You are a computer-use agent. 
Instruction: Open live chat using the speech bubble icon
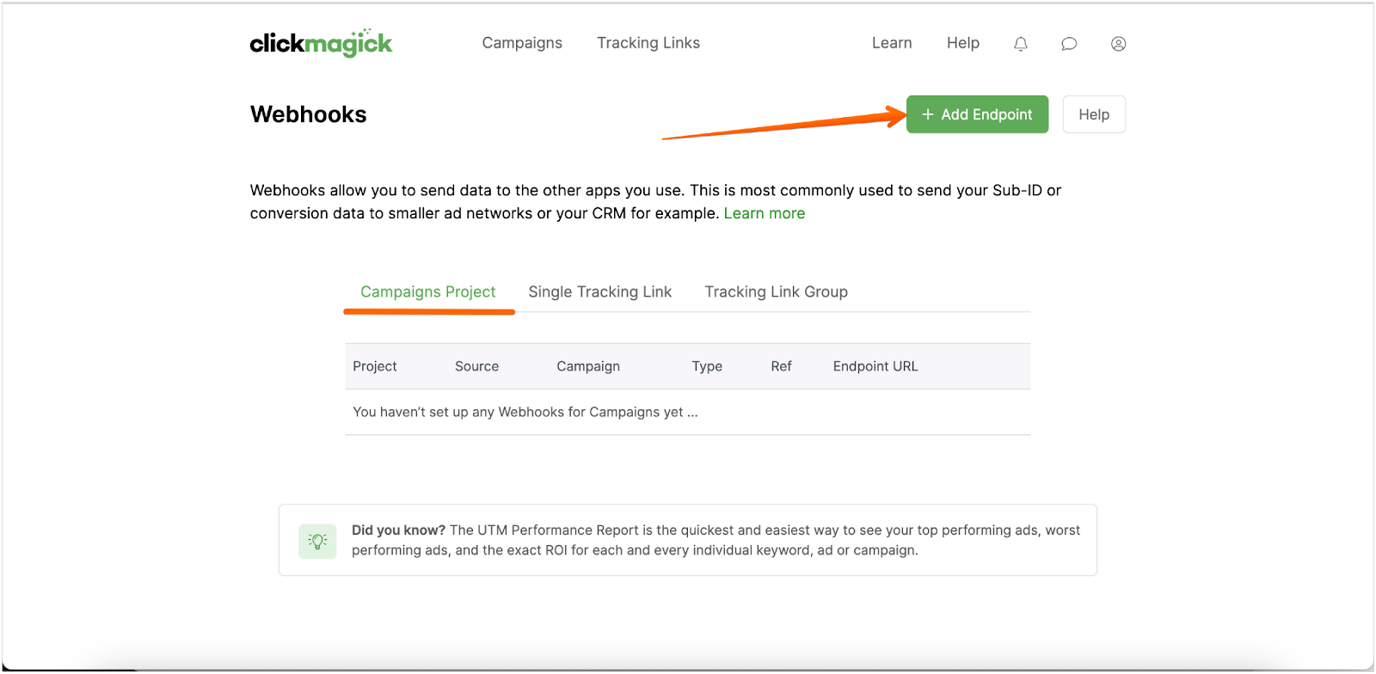[x=1069, y=43]
